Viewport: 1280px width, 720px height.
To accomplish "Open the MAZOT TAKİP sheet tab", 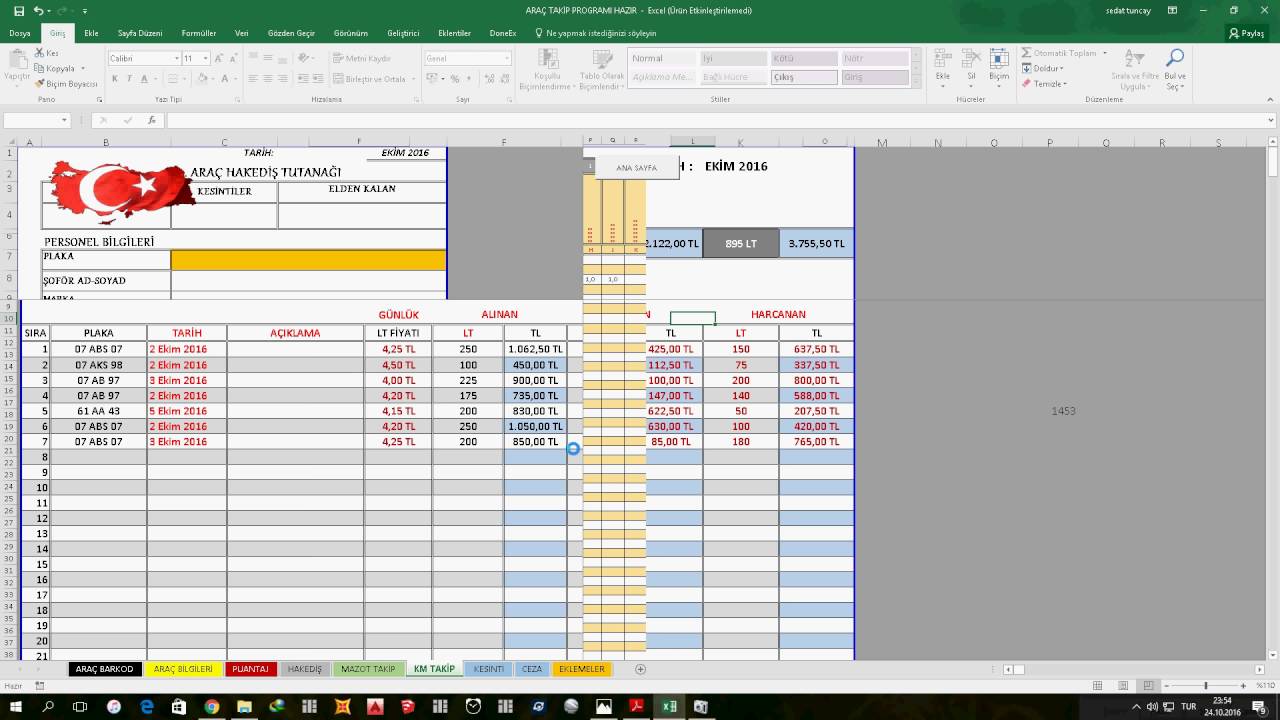I will point(368,669).
